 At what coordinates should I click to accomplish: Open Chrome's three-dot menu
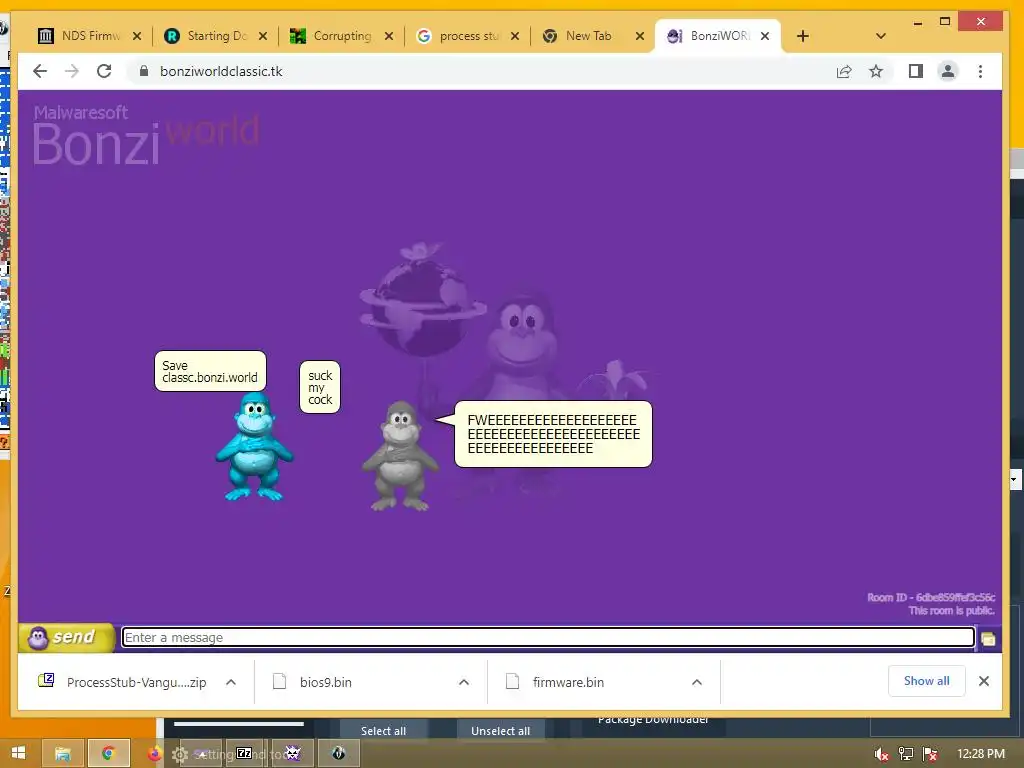coord(980,71)
